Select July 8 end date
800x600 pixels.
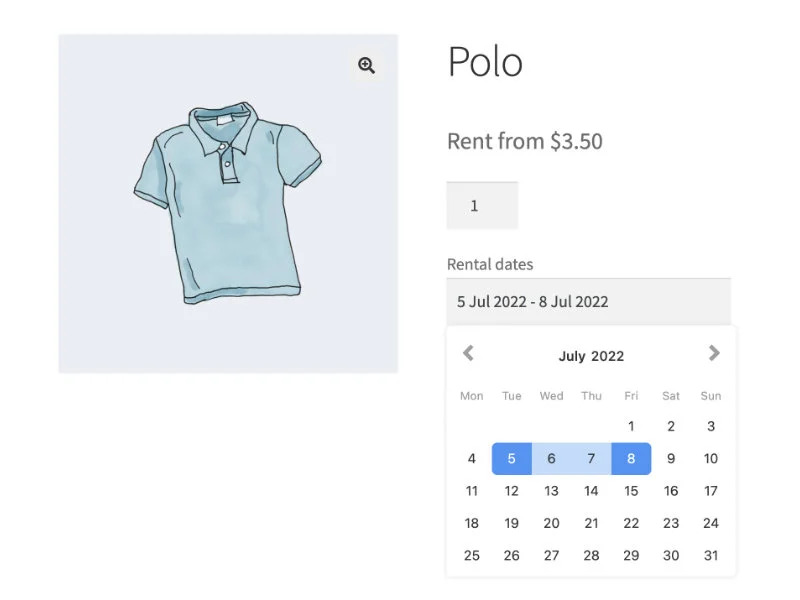pyautogui.click(x=631, y=459)
